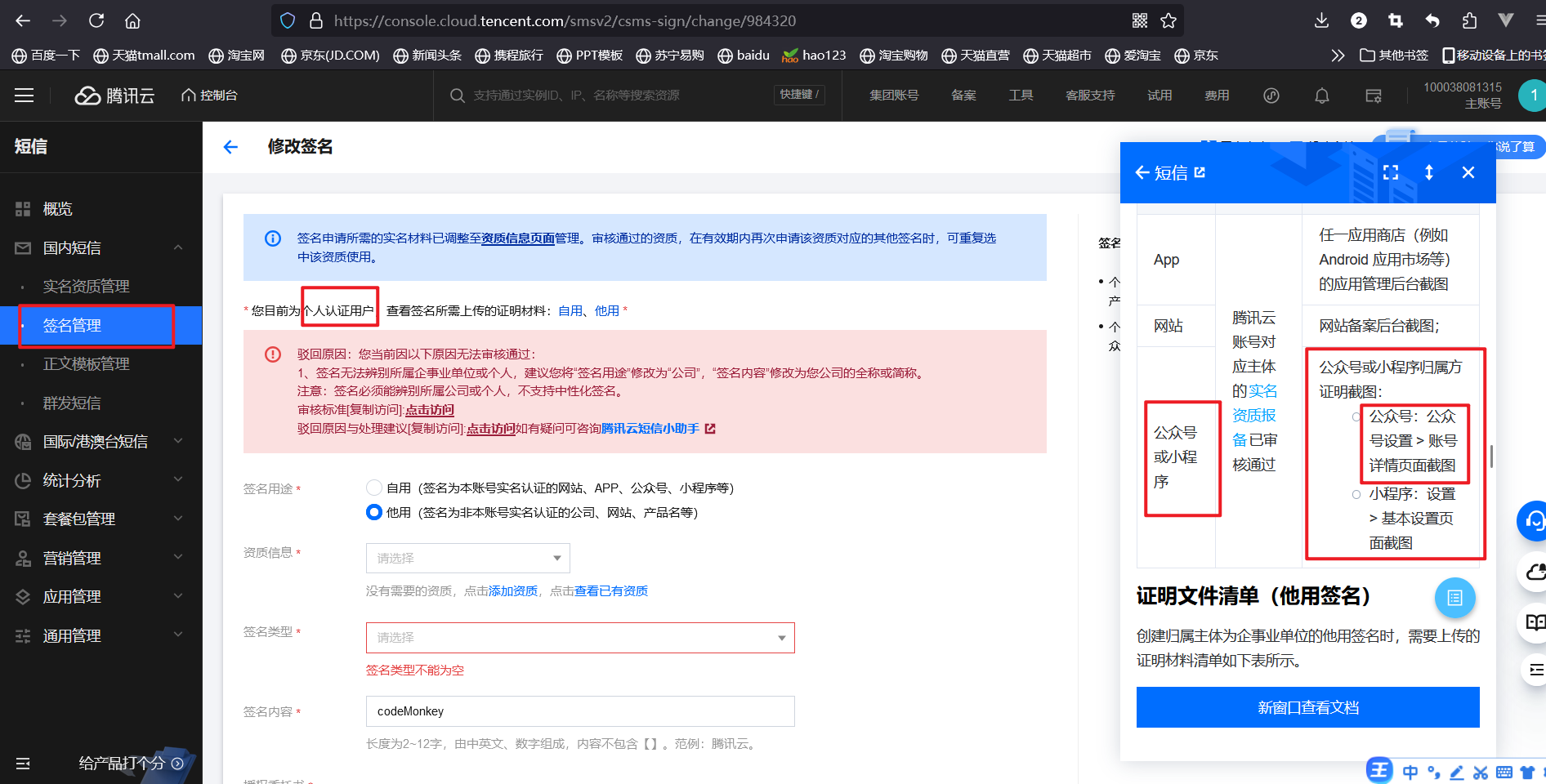Open the 集团账号 top menu item
This screenshot has width=1546, height=784.
[894, 96]
